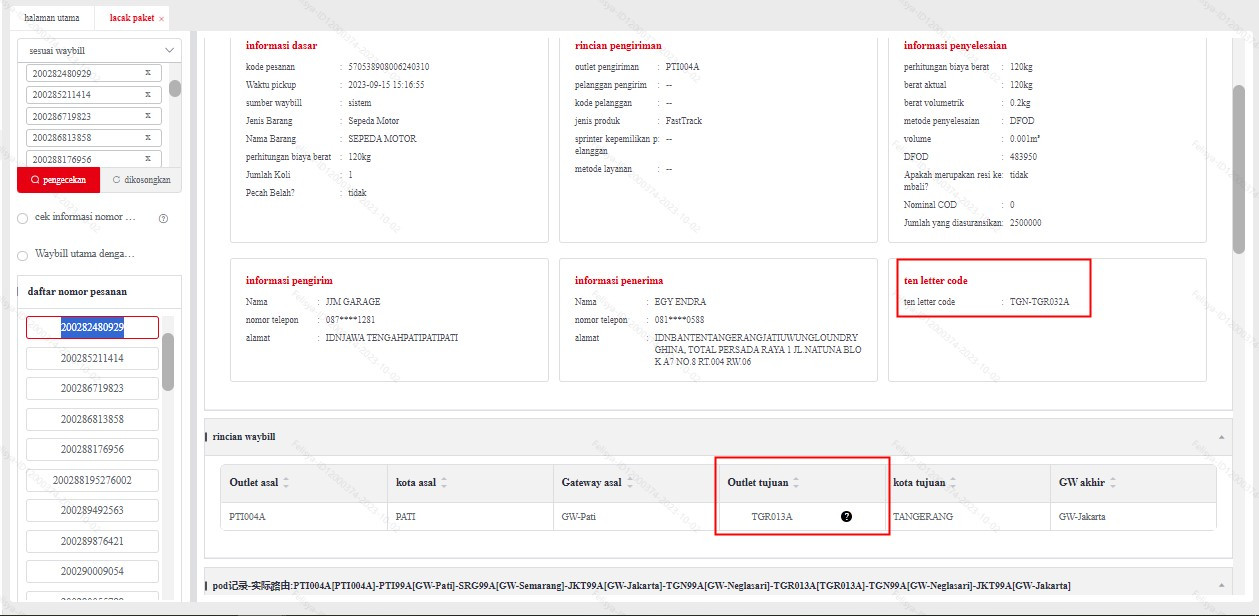Click the Nama Barang value SEPEDA MOTOR
Screen dimensions: 1259x616
[382, 139]
